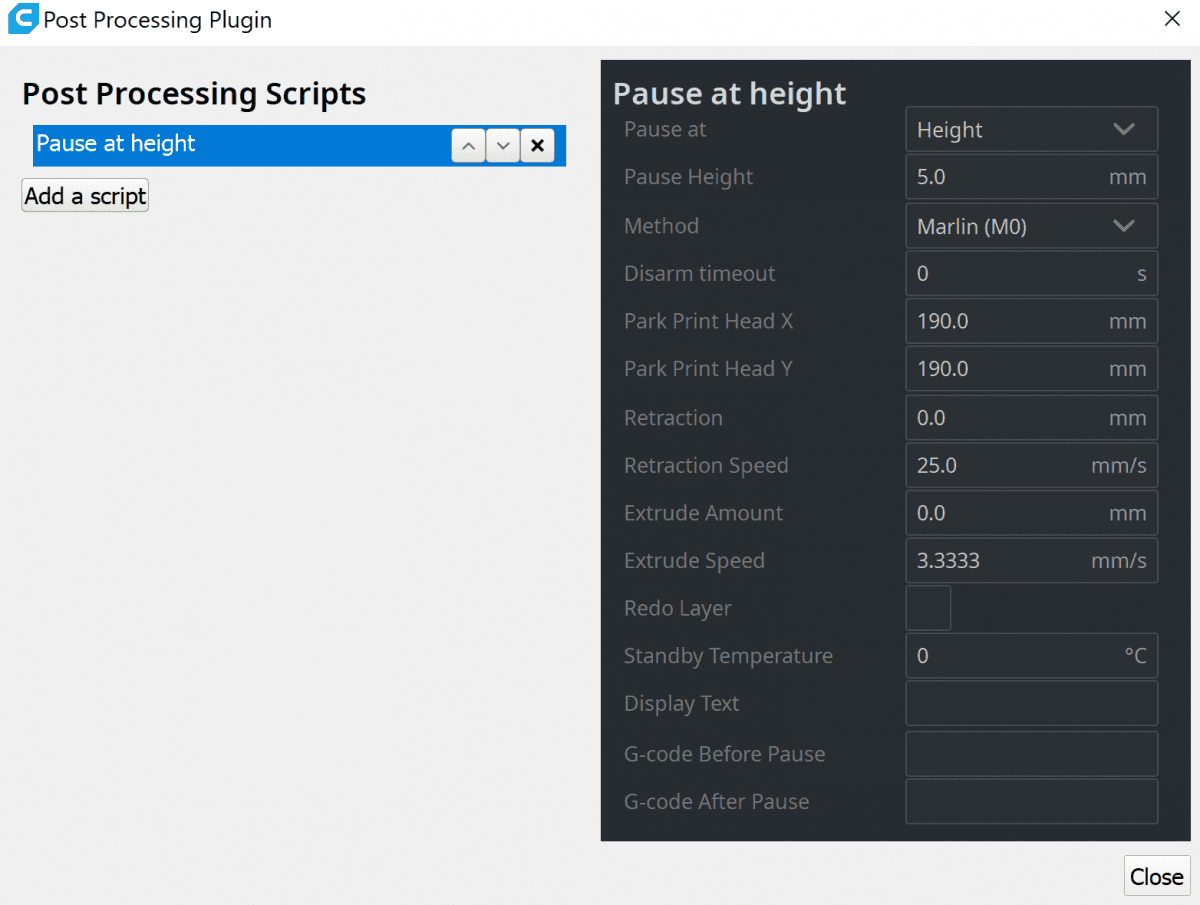Edit the Pause Height value field
The height and width of the screenshot is (905, 1200).
[1005, 177]
